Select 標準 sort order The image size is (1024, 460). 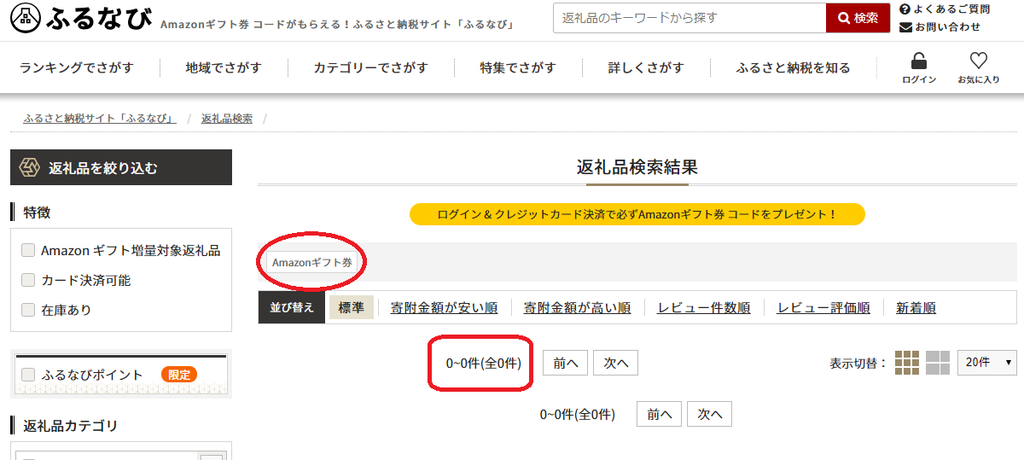click(351, 308)
